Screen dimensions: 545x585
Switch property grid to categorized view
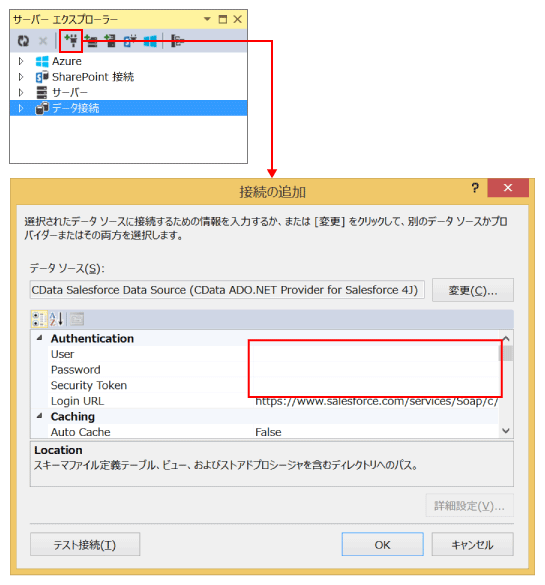(x=39, y=319)
